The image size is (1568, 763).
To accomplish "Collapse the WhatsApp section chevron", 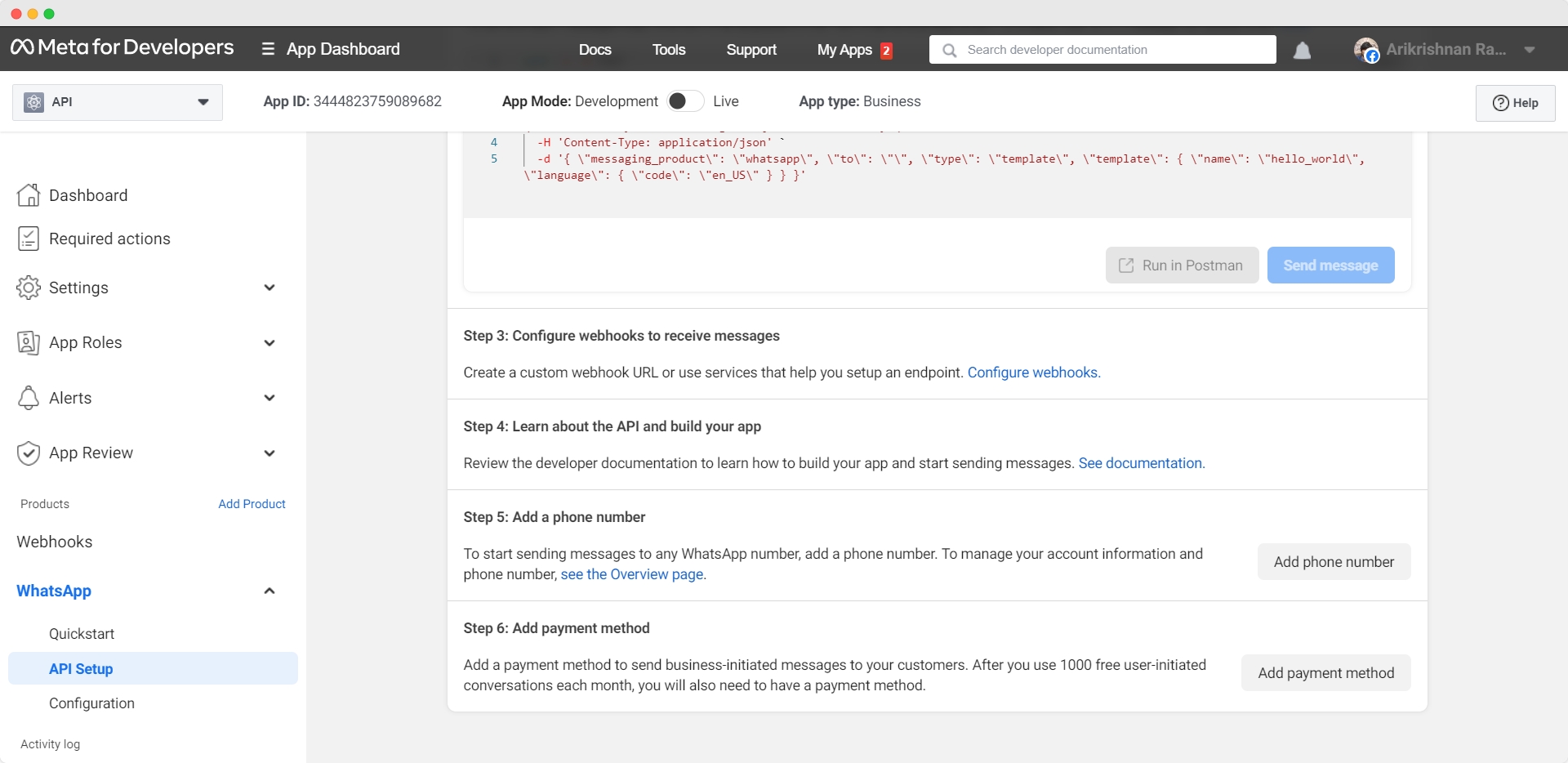I will point(269,591).
